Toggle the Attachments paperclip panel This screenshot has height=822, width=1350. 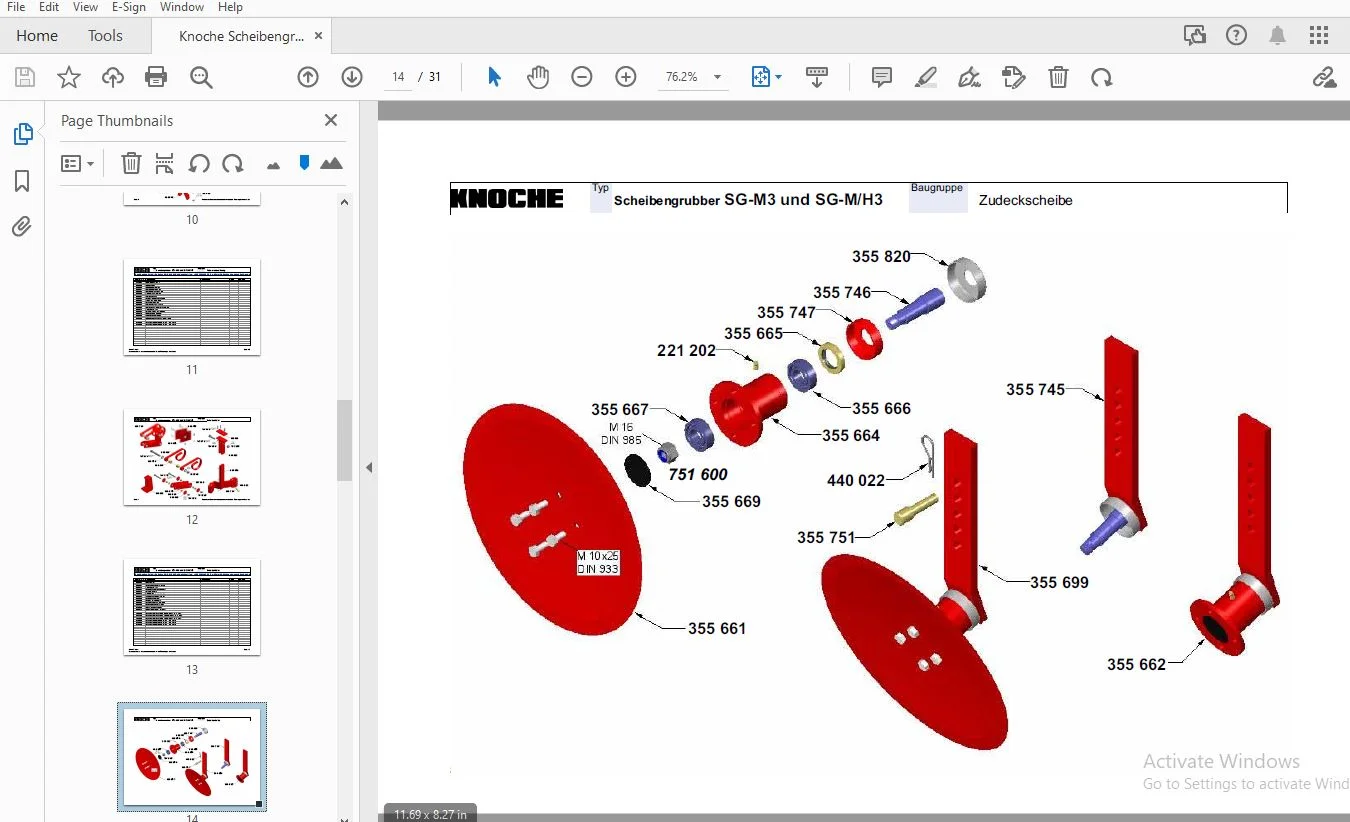click(x=22, y=227)
